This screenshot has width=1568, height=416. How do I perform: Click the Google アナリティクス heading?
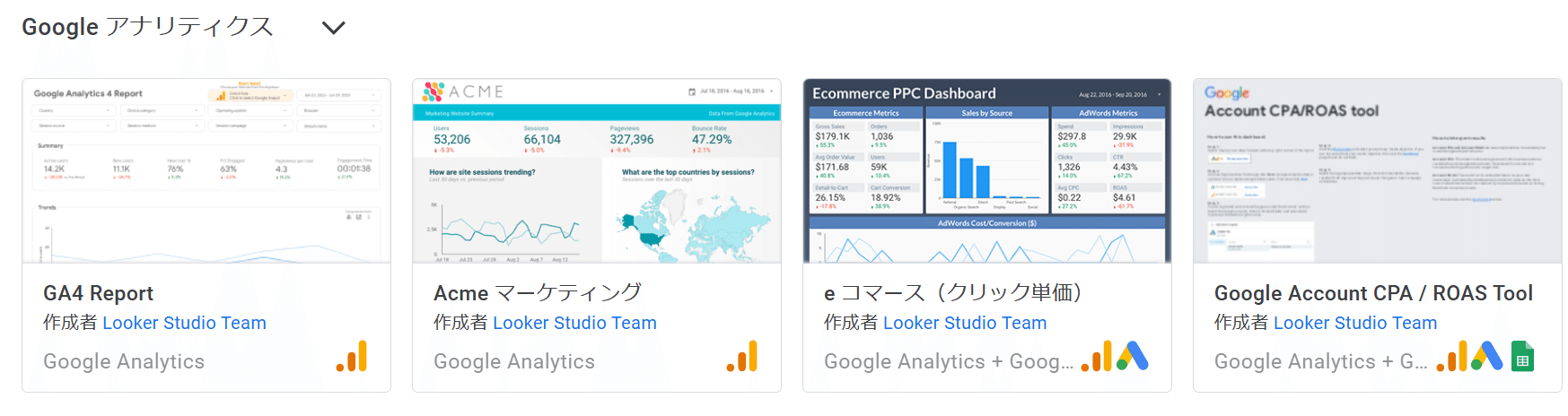click(x=148, y=27)
